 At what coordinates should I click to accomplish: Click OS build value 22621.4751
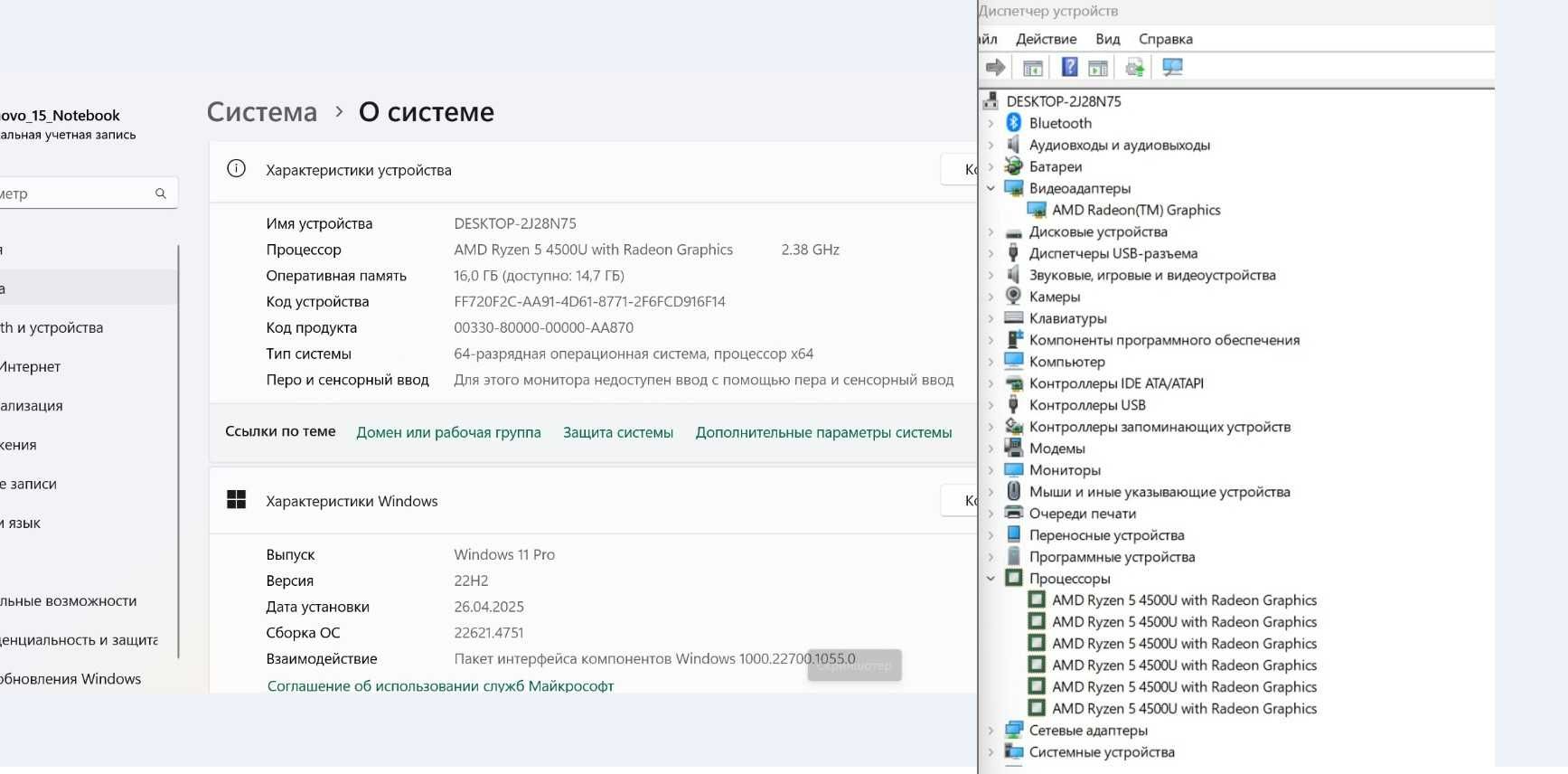[488, 633]
